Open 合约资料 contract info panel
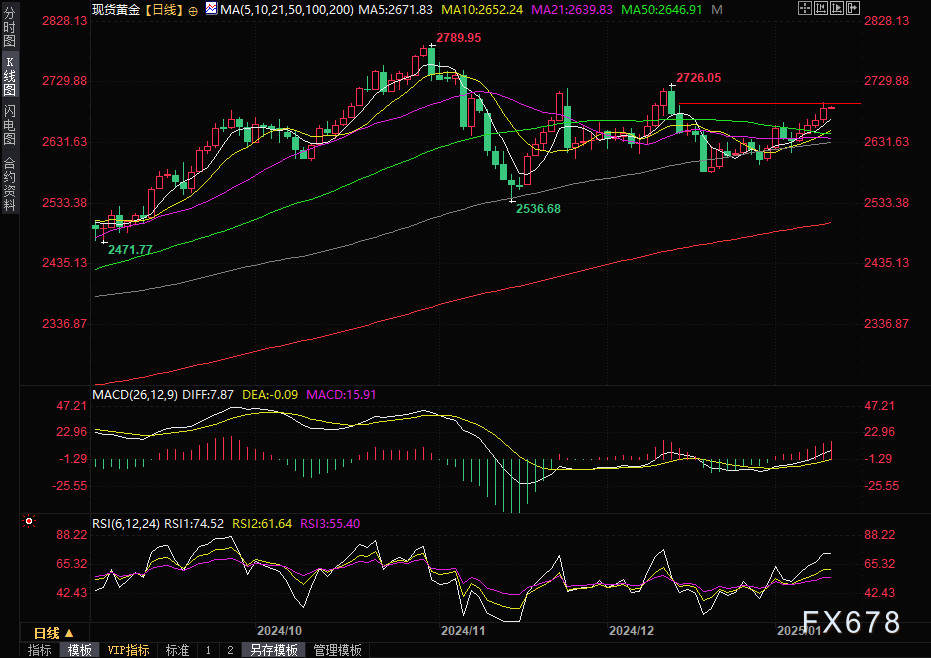Viewport: 931px width, 658px height. coord(9,182)
